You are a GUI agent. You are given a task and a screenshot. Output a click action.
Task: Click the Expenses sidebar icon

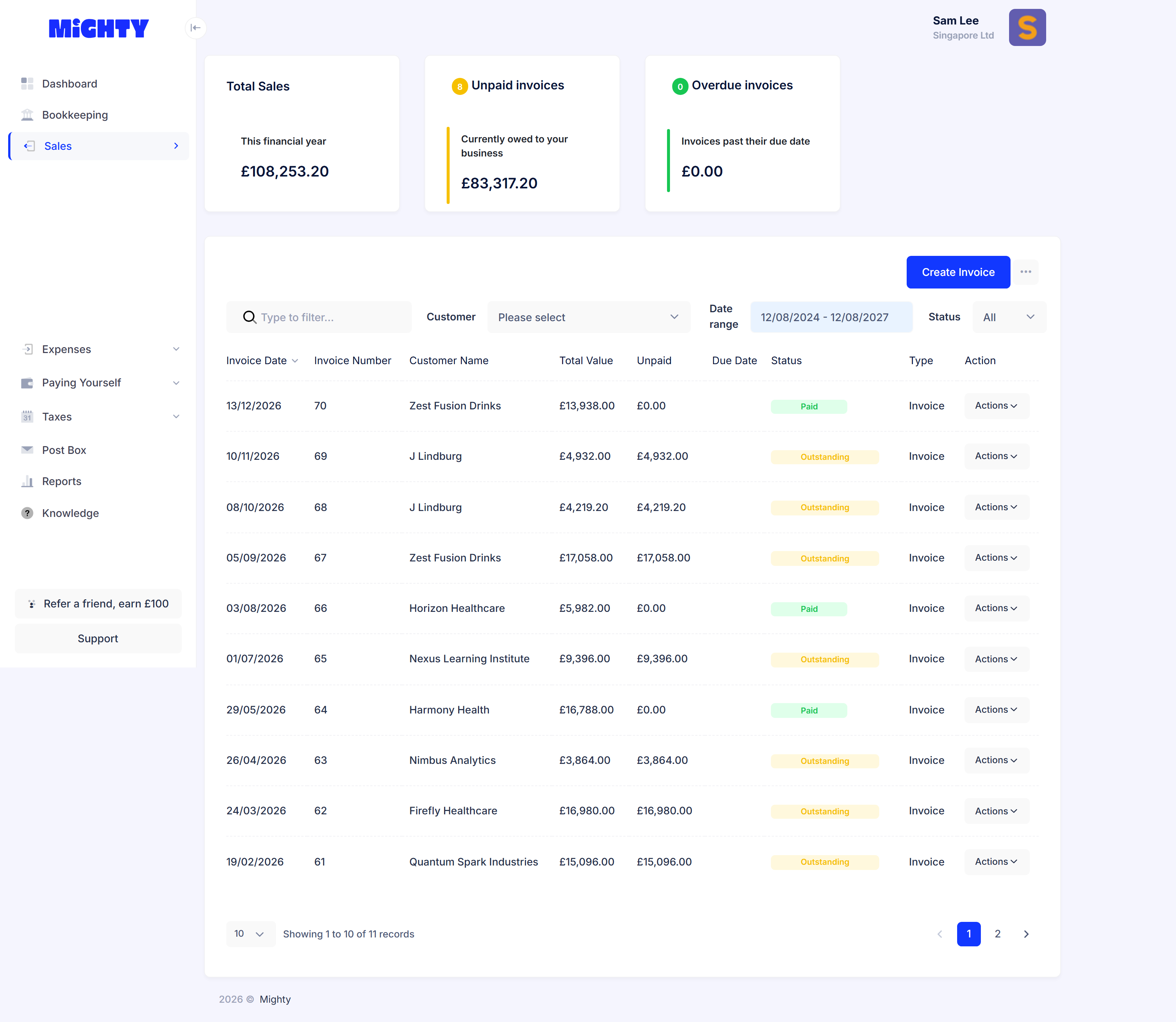(27, 349)
